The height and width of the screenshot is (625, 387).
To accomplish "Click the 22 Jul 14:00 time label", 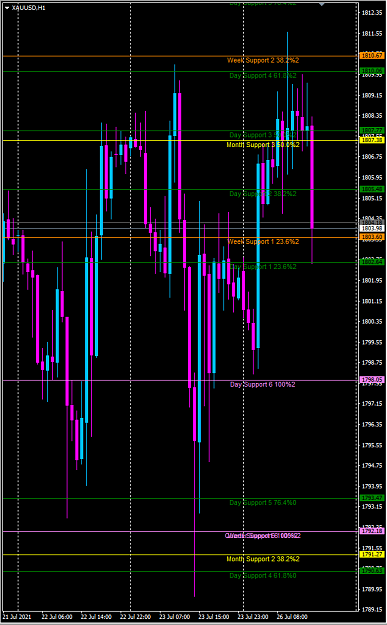I will click(95, 617).
